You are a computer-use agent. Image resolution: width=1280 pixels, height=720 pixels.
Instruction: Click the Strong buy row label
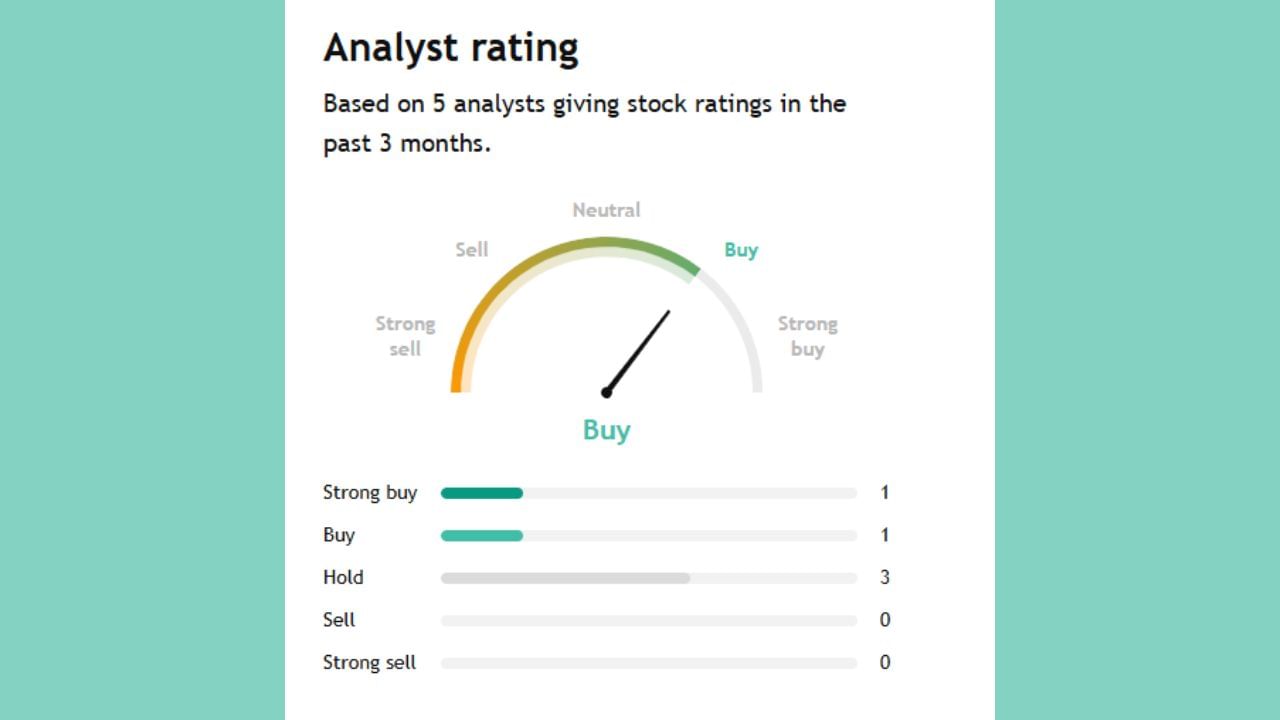click(x=370, y=493)
